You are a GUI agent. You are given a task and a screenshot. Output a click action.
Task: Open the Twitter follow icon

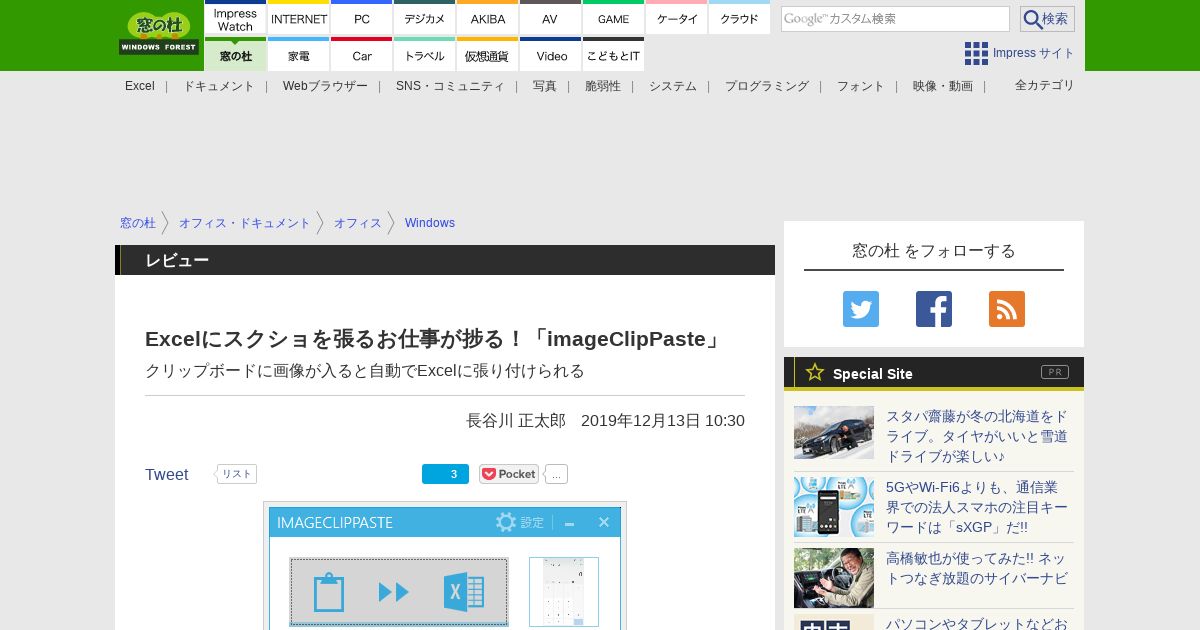(x=861, y=309)
